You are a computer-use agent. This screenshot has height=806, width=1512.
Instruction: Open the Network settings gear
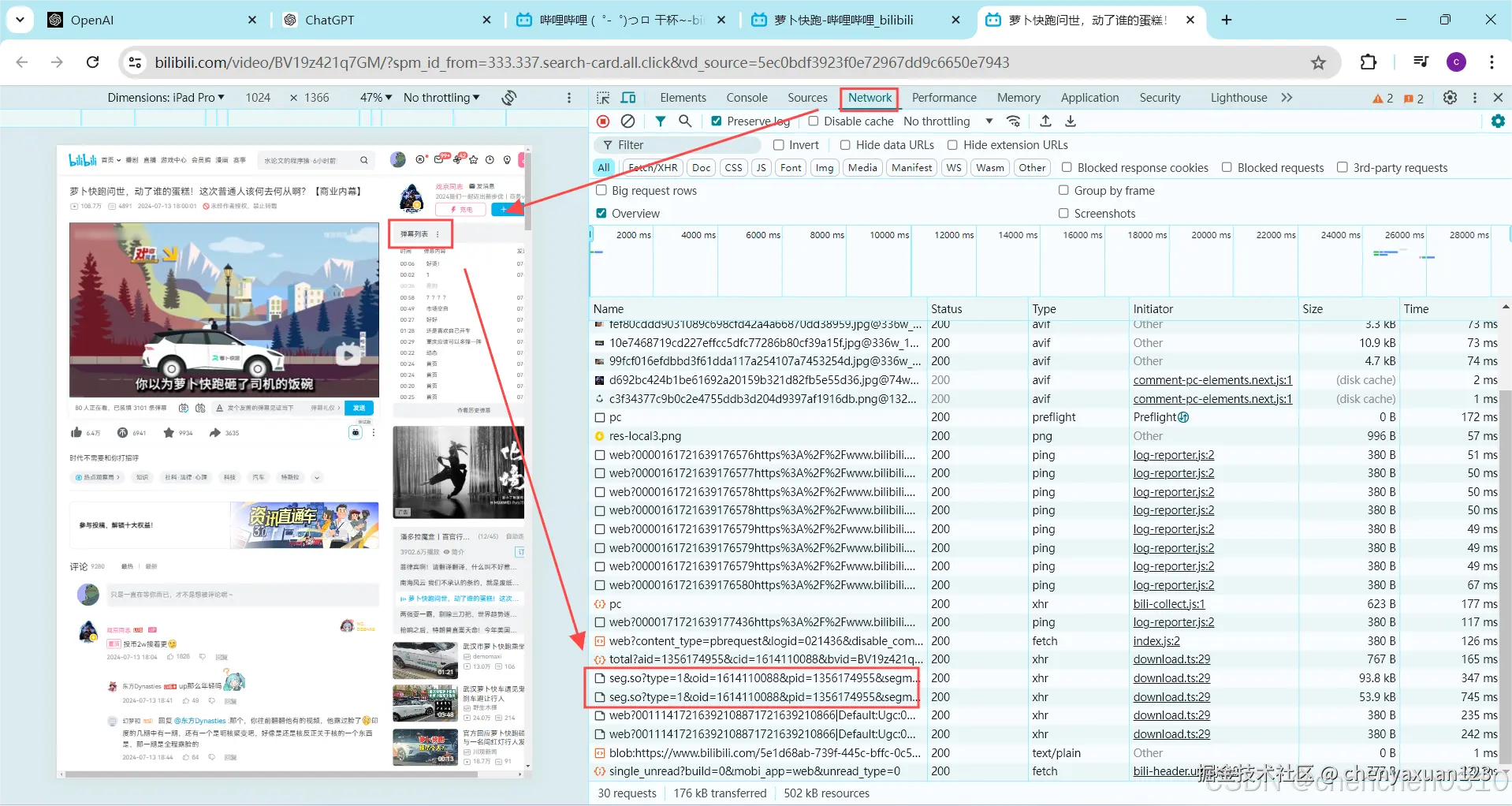1498,121
